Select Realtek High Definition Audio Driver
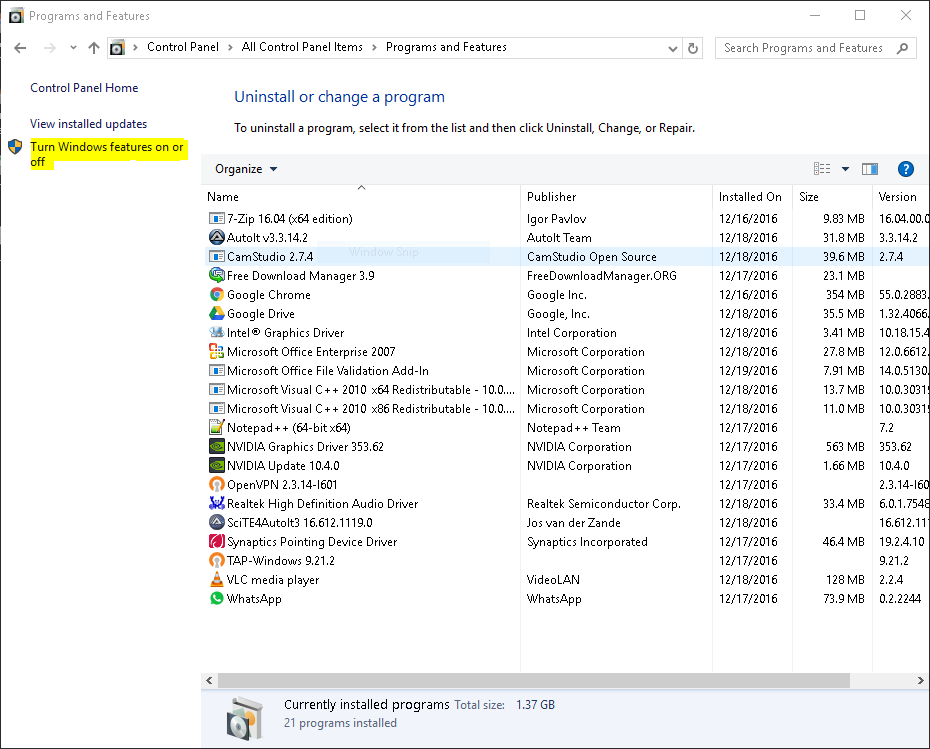Viewport: 930px width, 749px height. pyautogui.click(x=322, y=504)
